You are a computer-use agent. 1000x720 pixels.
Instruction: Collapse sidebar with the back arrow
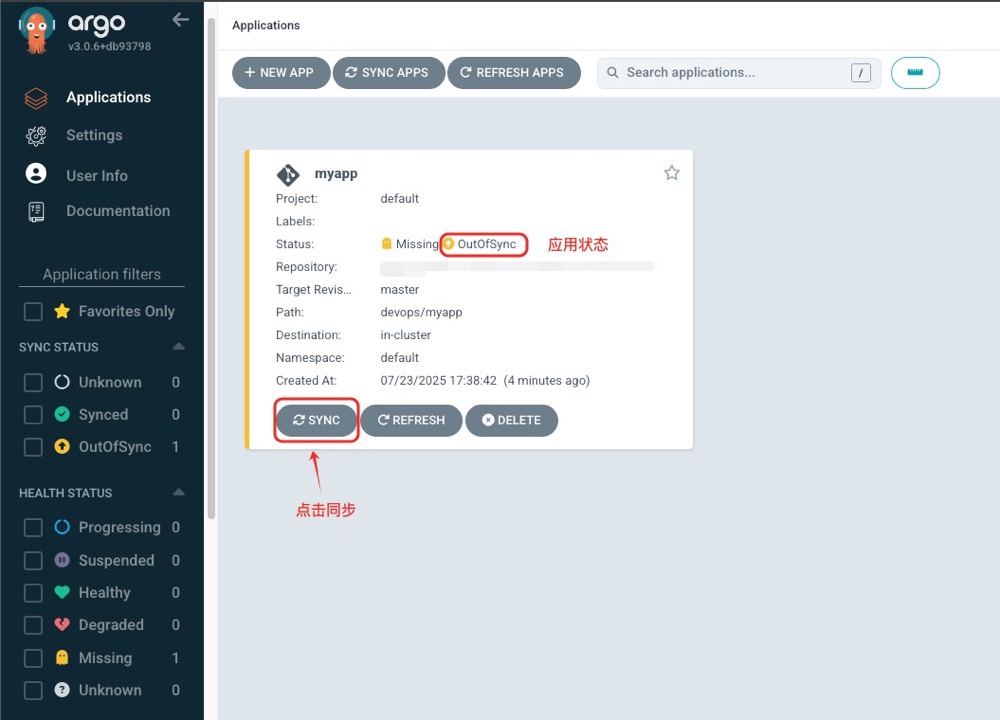[x=181, y=20]
